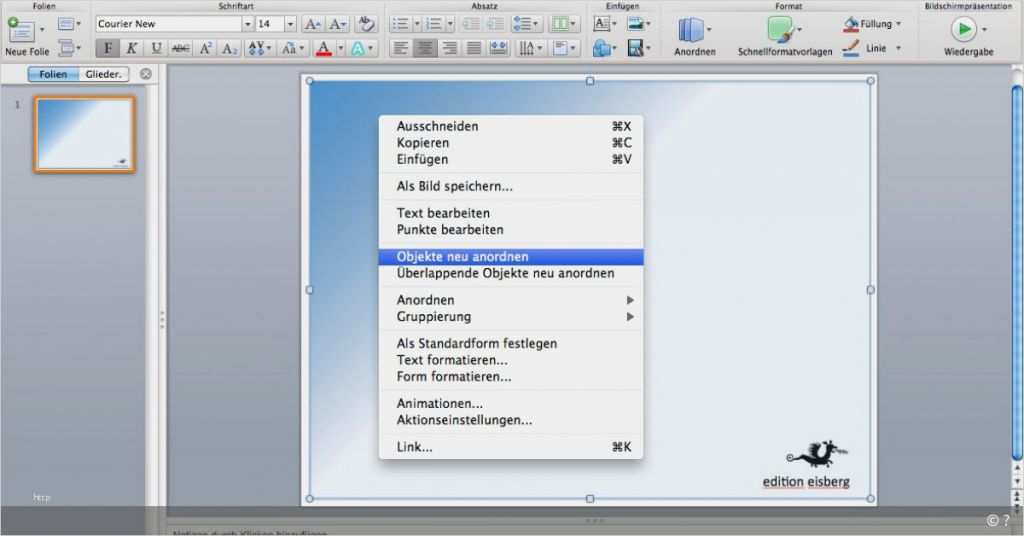
Task: Apply numbered list
Action: (434, 24)
